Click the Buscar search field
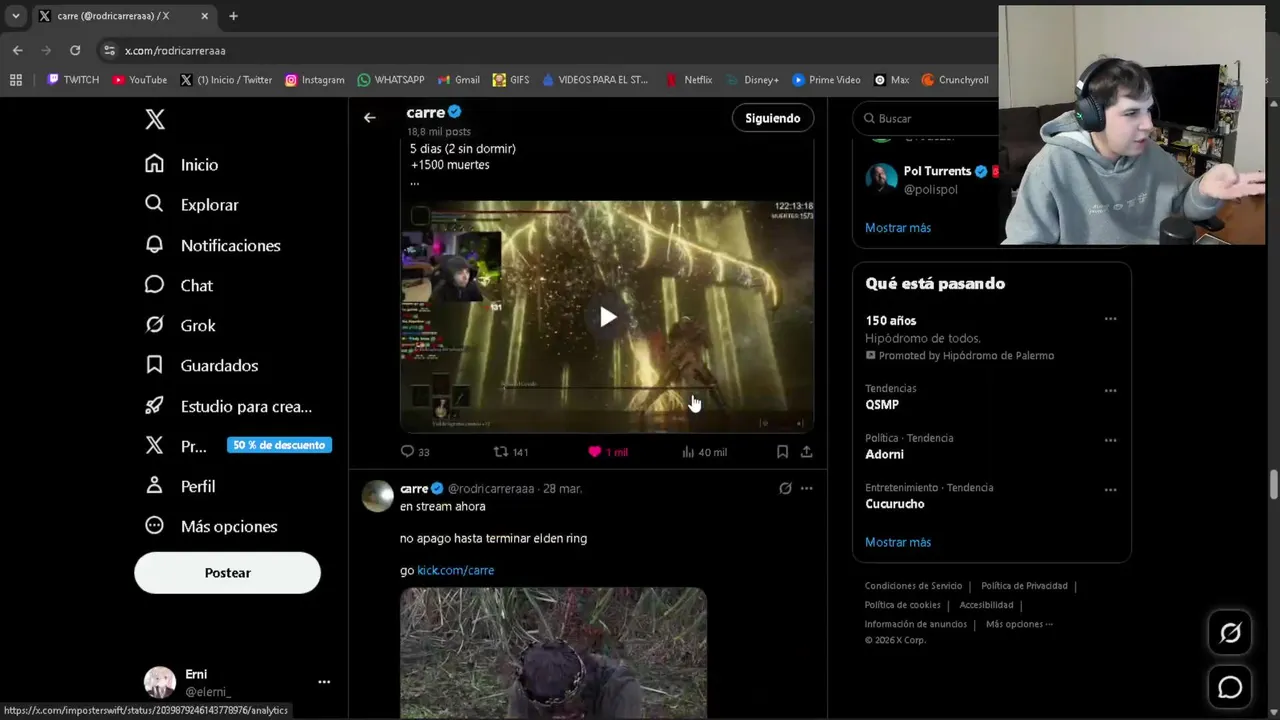The width and height of the screenshot is (1280, 720). point(925,118)
